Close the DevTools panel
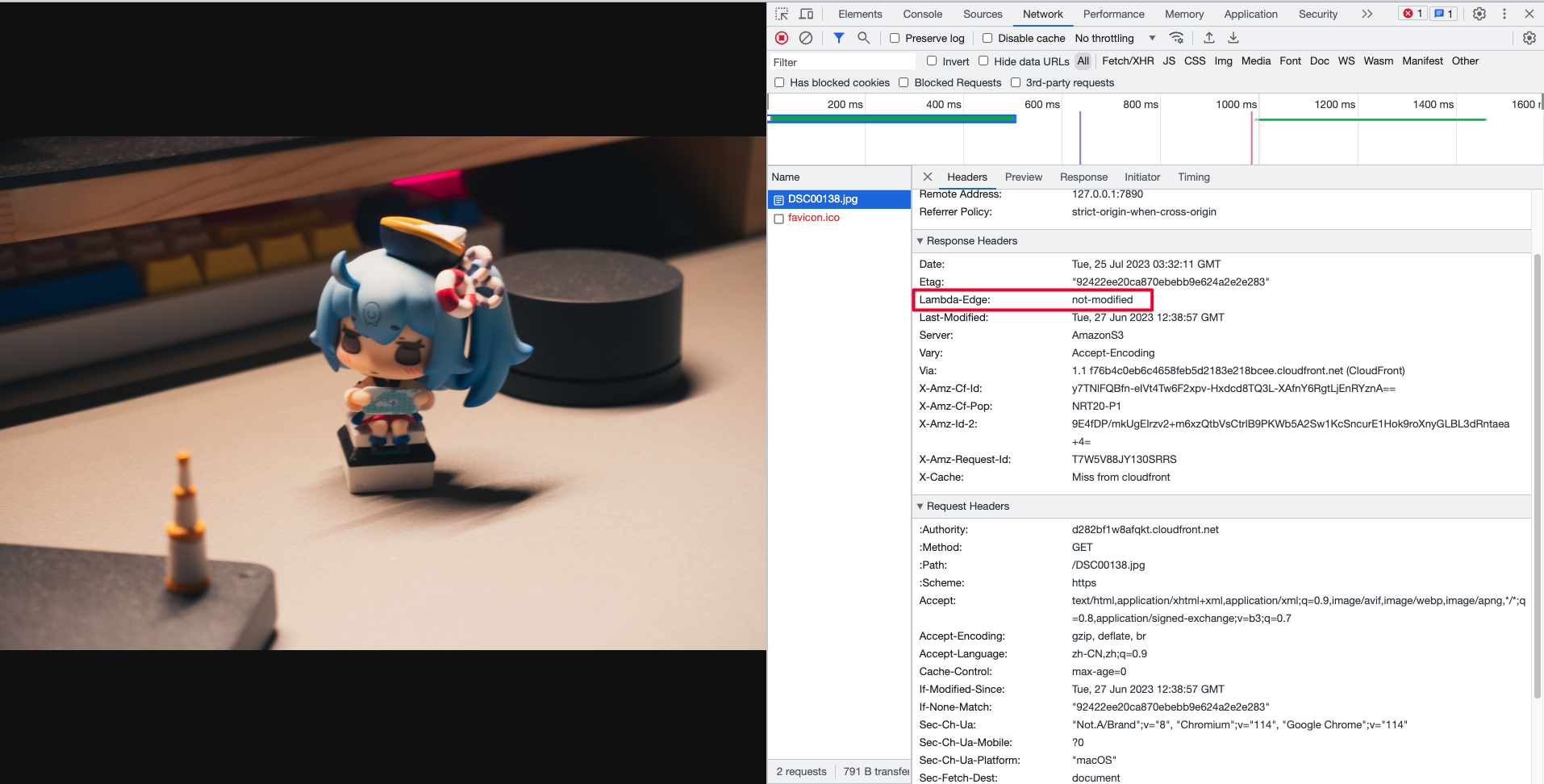This screenshot has width=1544, height=784. pos(1529,14)
